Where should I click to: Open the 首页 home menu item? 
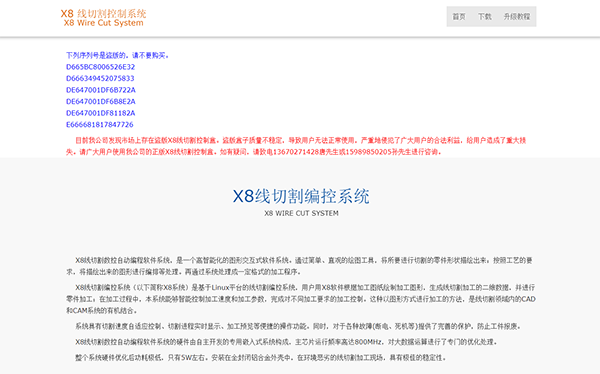tap(459, 16)
